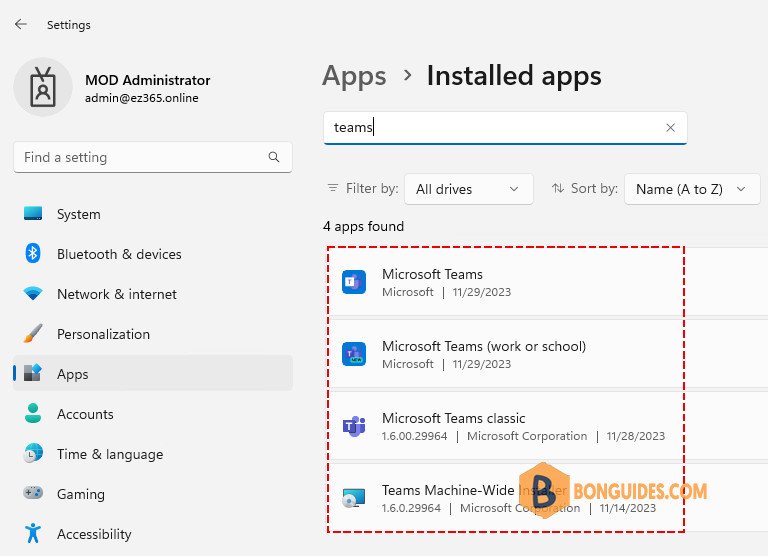Click the Apps breadcrumb link
The height and width of the screenshot is (556, 768).
(x=354, y=76)
